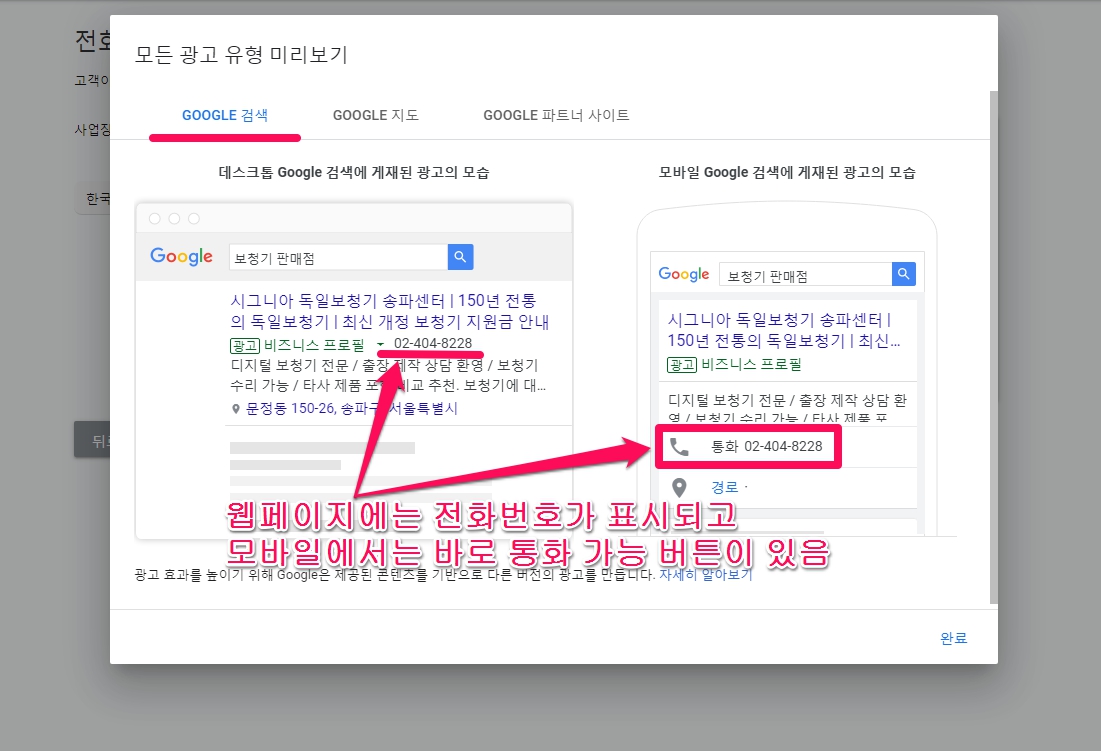This screenshot has width=1101, height=751.
Task: Expand the dropdown arrow beside 비즈니스 프로필
Action: tap(381, 344)
